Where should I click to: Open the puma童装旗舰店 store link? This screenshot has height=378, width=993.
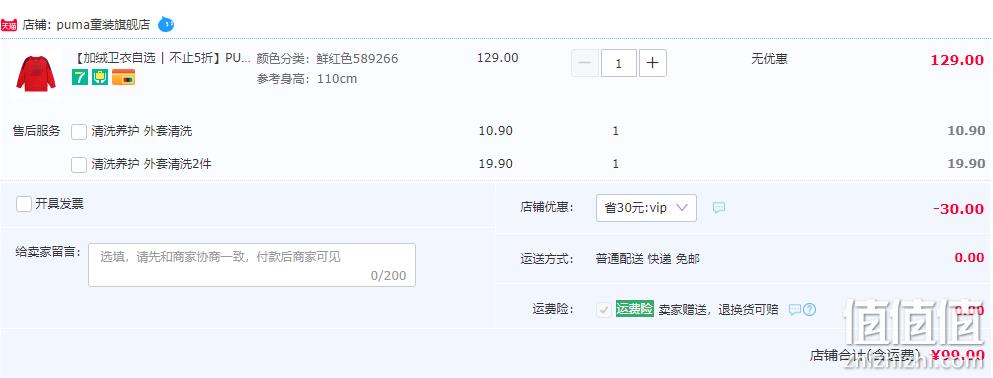103,25
